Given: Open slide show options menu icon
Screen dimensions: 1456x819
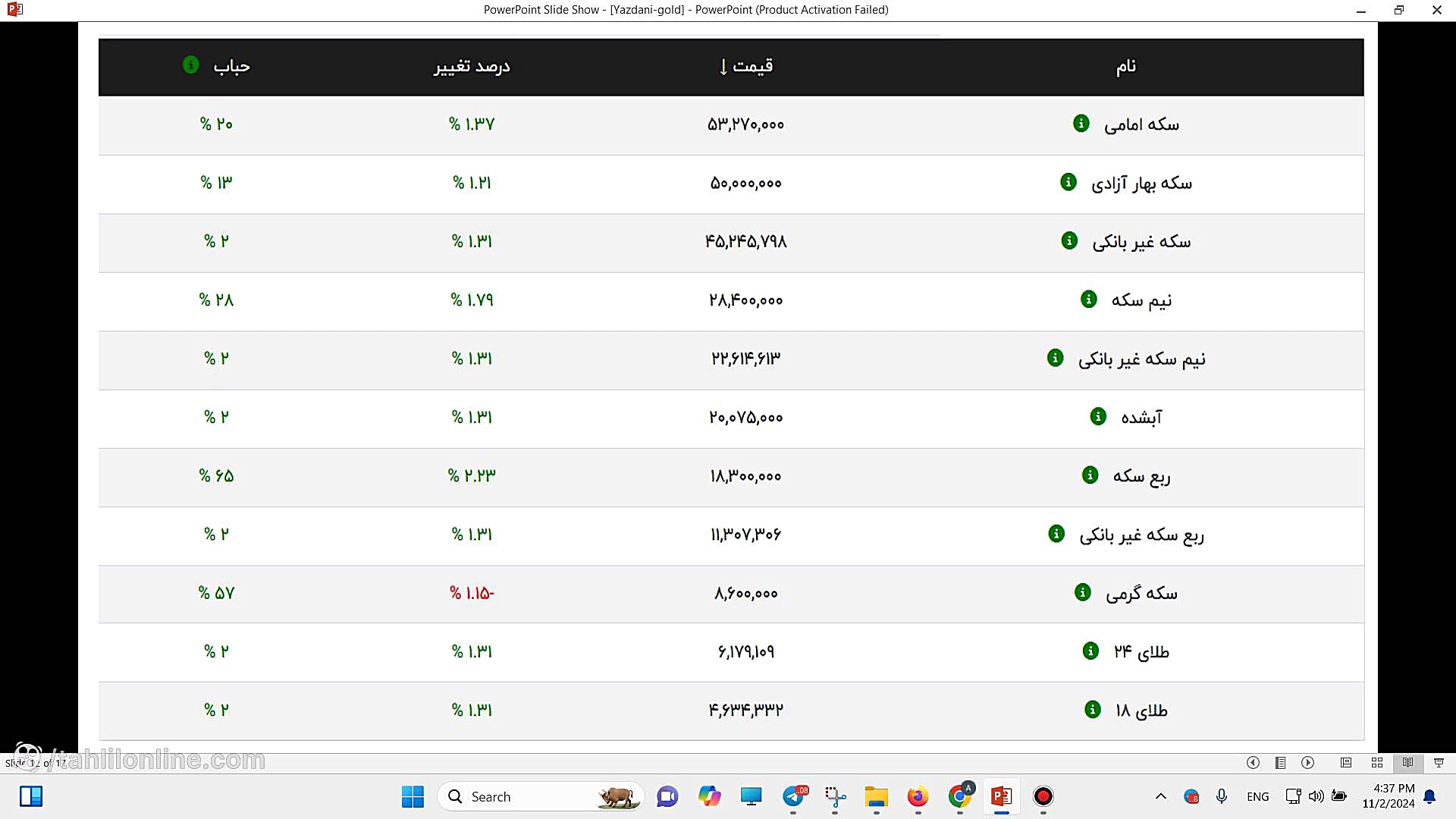Looking at the screenshot, I should (x=1280, y=763).
